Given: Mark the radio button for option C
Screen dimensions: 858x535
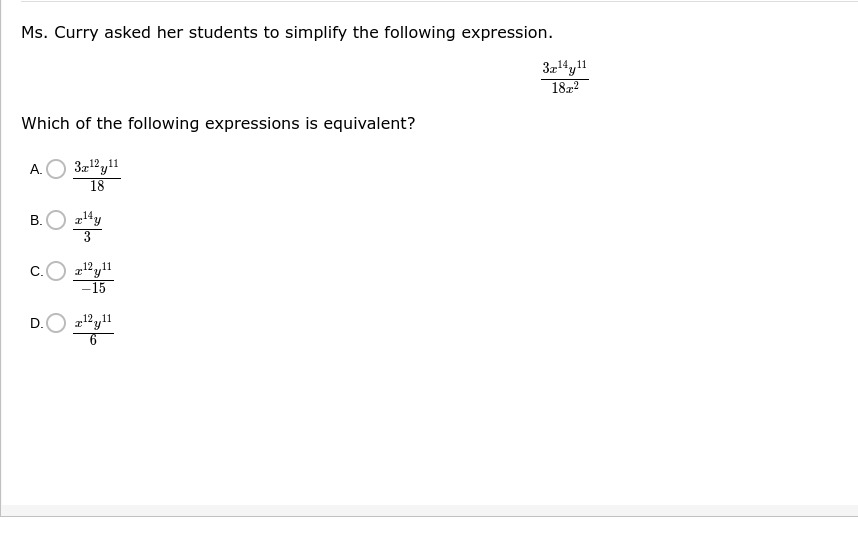Looking at the screenshot, I should (56, 271).
